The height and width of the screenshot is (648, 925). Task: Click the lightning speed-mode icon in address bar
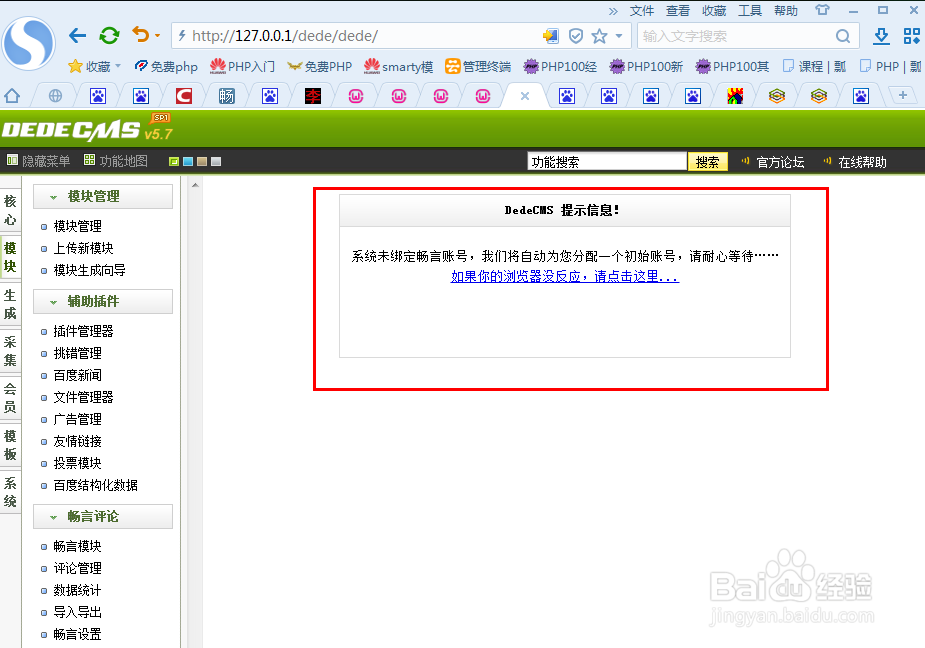point(182,36)
